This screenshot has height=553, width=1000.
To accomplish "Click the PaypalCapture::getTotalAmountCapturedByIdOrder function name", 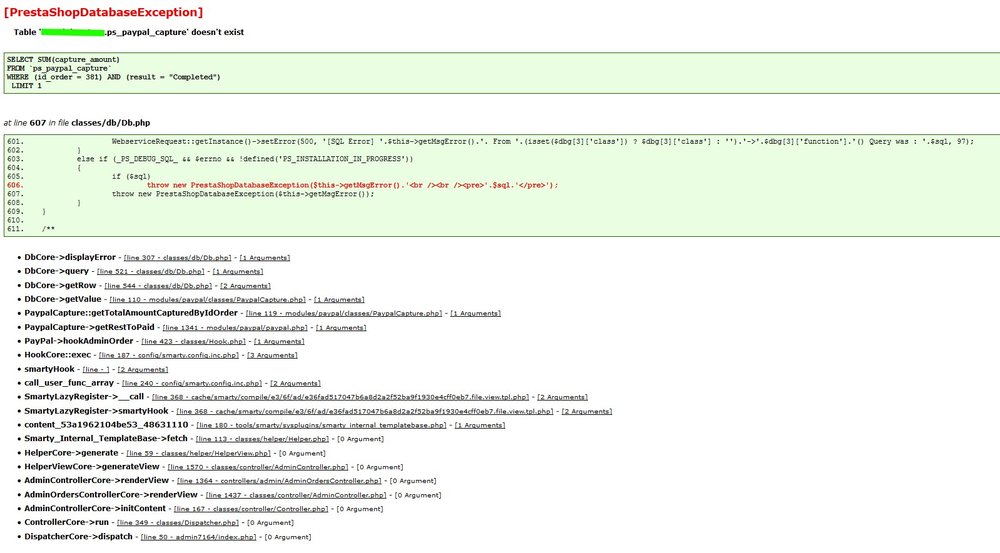I will (131, 313).
